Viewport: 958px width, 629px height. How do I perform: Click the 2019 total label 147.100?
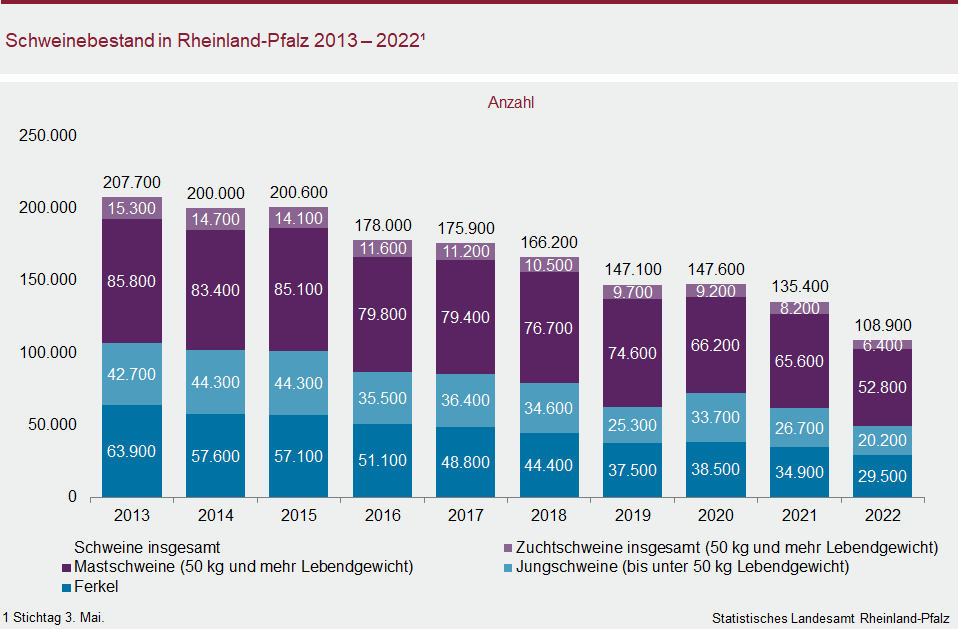tap(633, 269)
